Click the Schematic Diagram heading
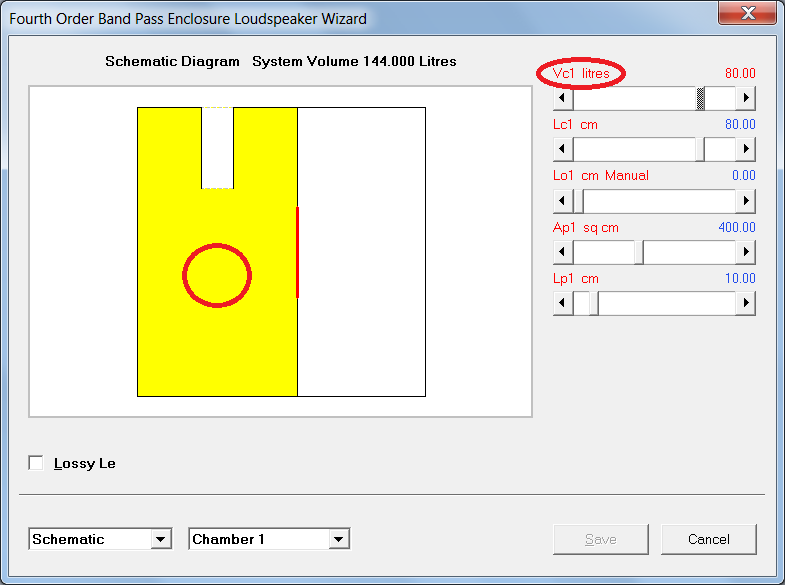This screenshot has height=585, width=785. click(x=172, y=61)
